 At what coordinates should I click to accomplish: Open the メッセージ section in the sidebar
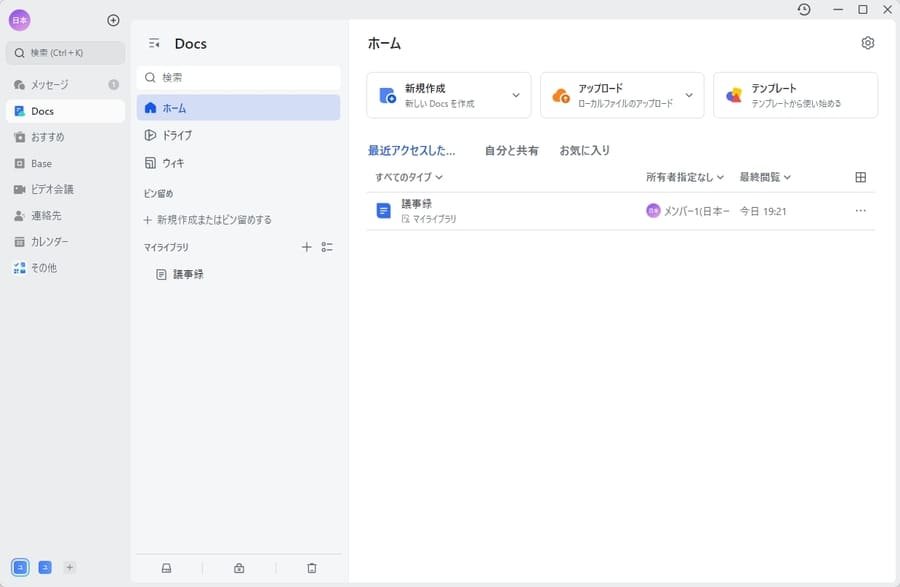[x=48, y=84]
